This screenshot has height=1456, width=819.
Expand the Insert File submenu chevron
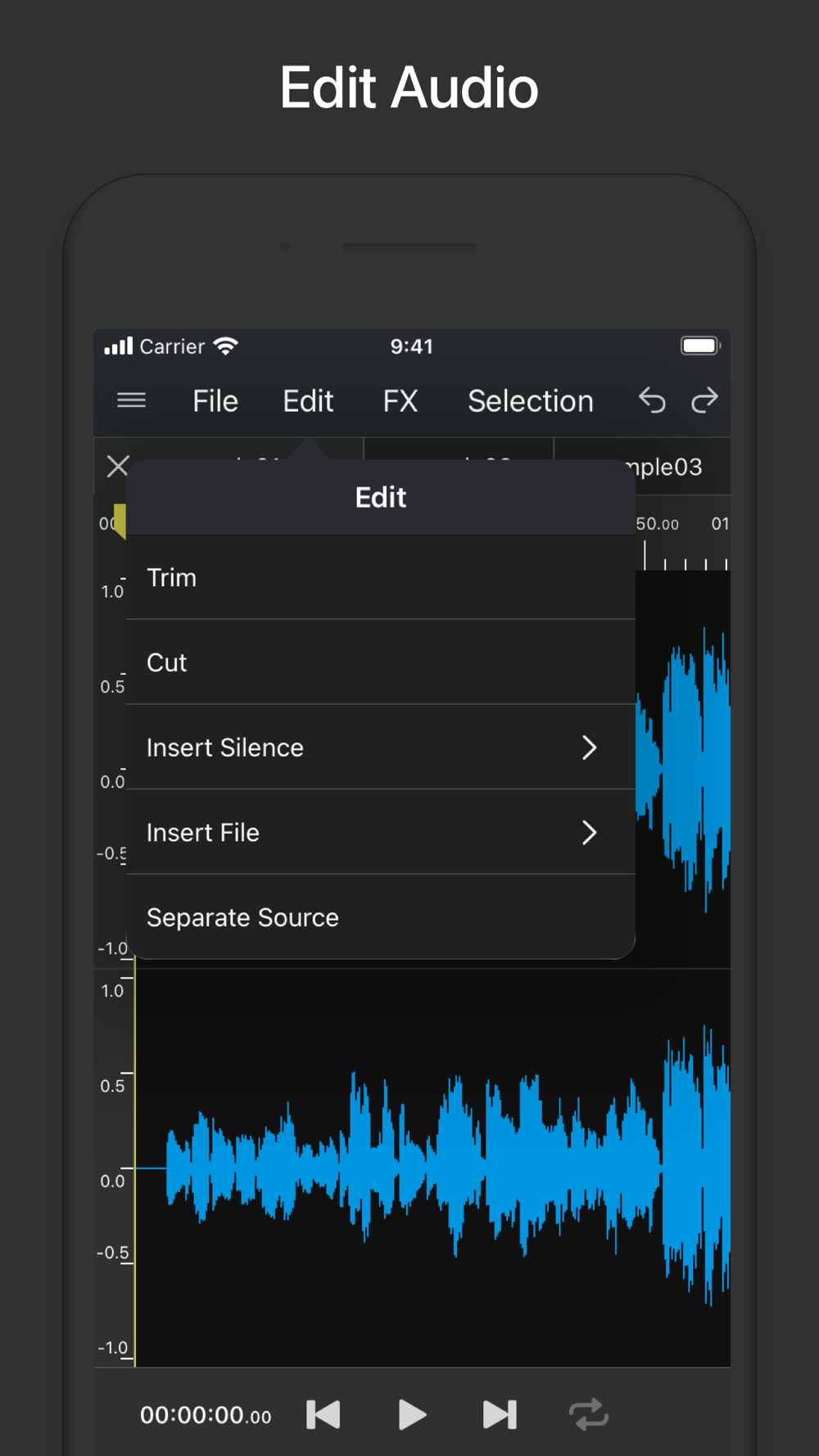589,833
